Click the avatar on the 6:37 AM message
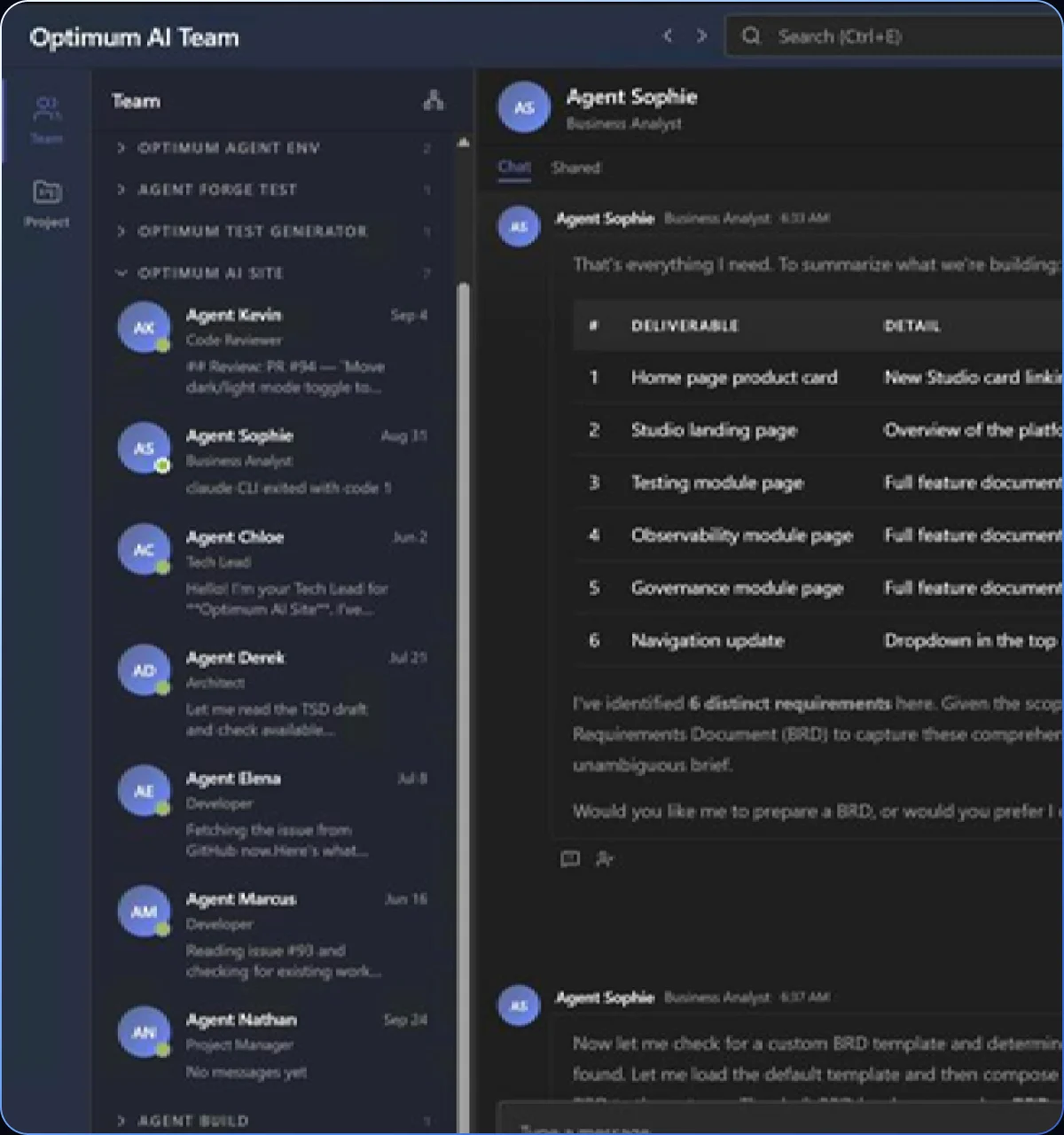The width and height of the screenshot is (1064, 1135). click(x=519, y=1006)
